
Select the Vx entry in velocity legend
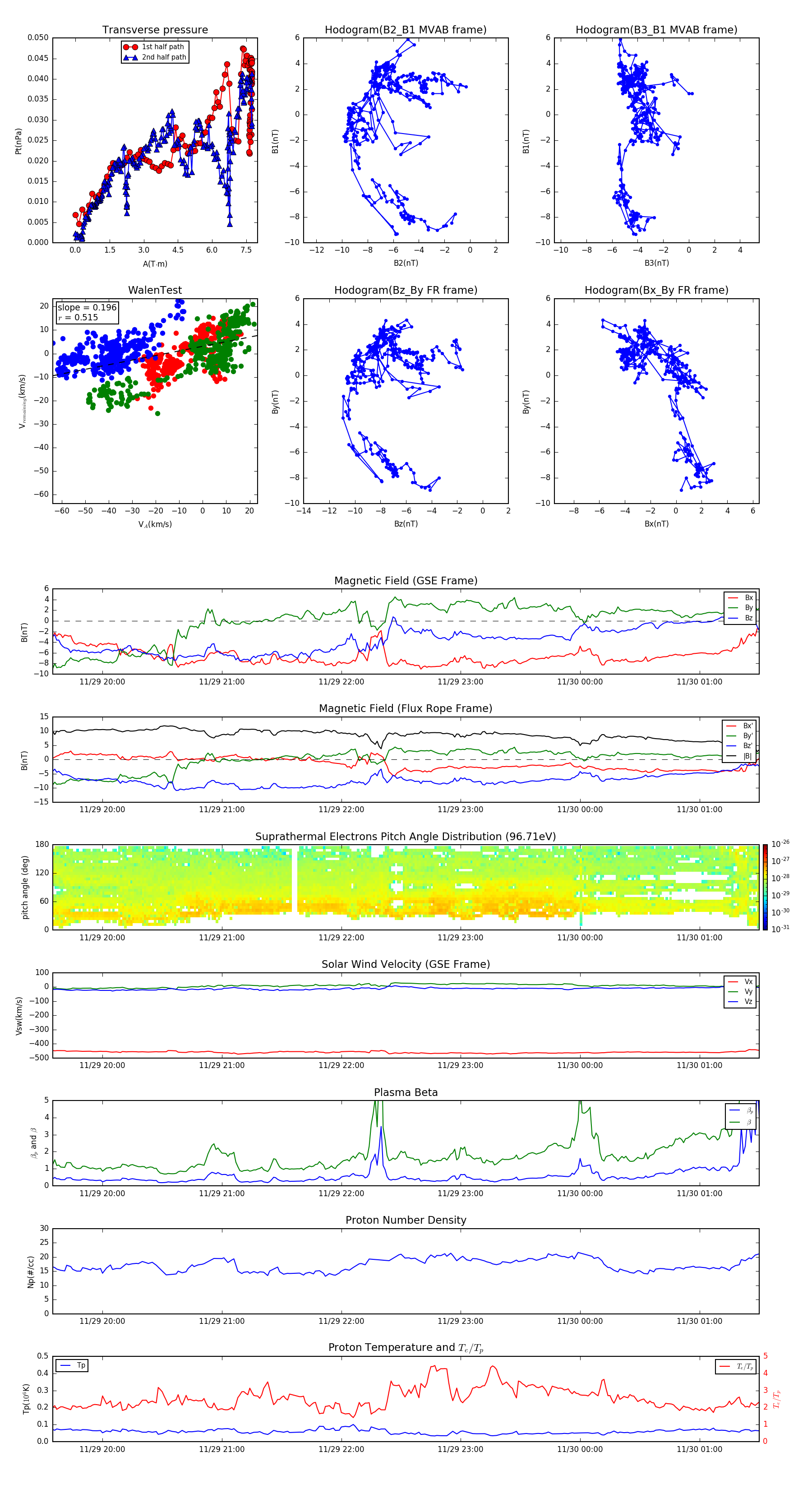coord(741,981)
